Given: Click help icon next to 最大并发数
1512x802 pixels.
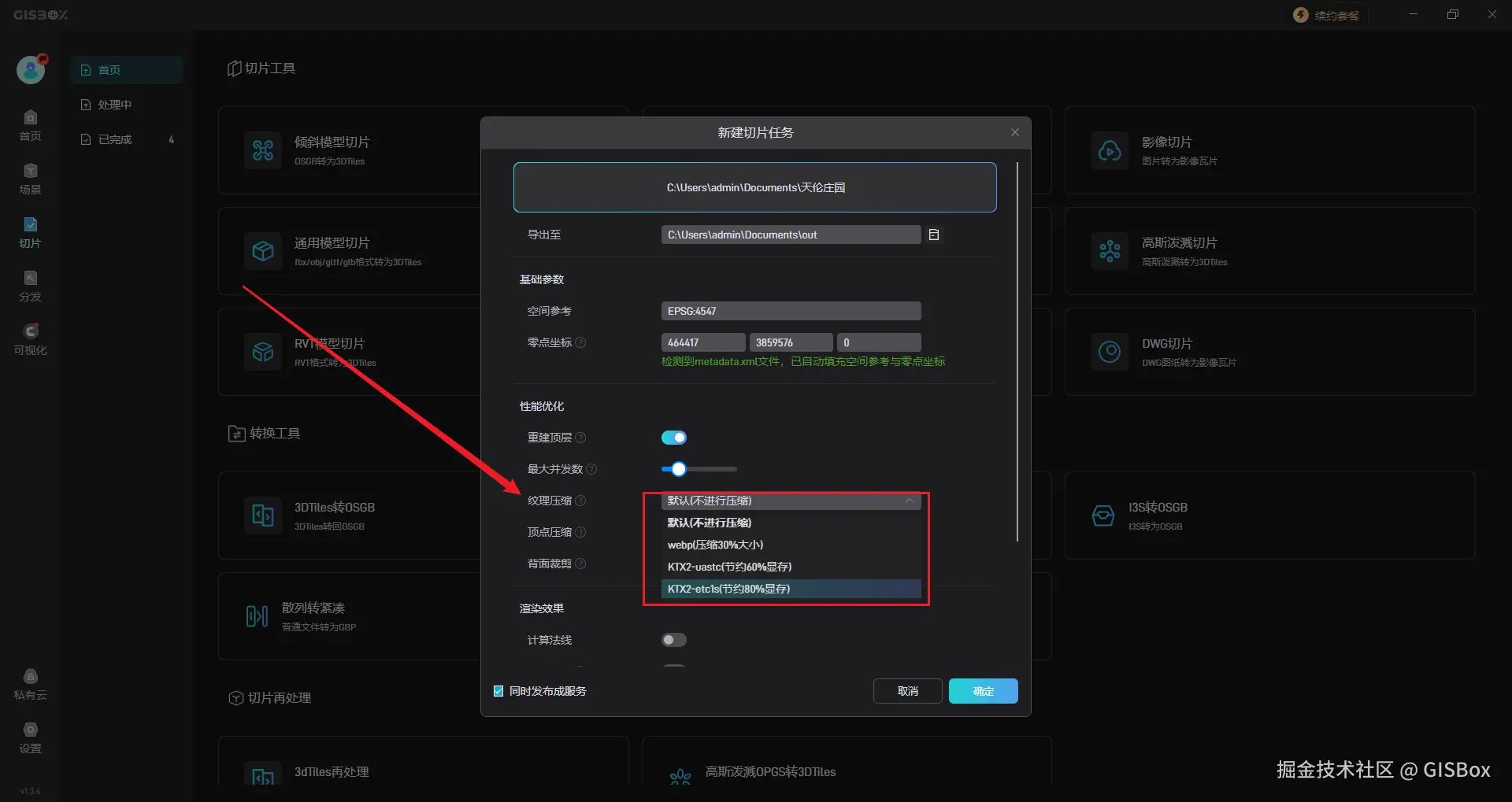Looking at the screenshot, I should [x=591, y=469].
